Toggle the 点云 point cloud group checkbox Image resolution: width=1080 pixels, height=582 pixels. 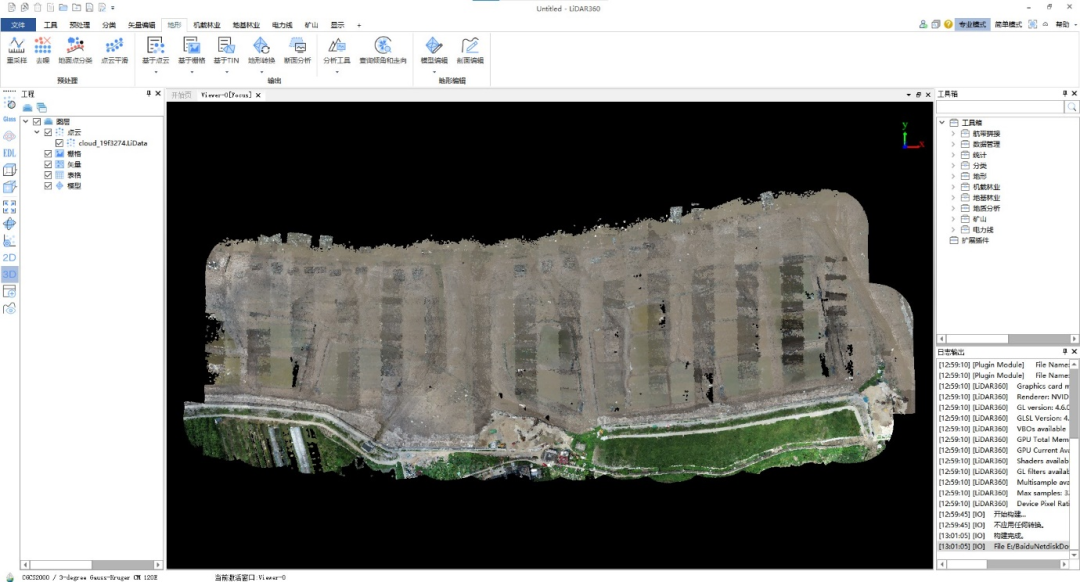tap(48, 132)
